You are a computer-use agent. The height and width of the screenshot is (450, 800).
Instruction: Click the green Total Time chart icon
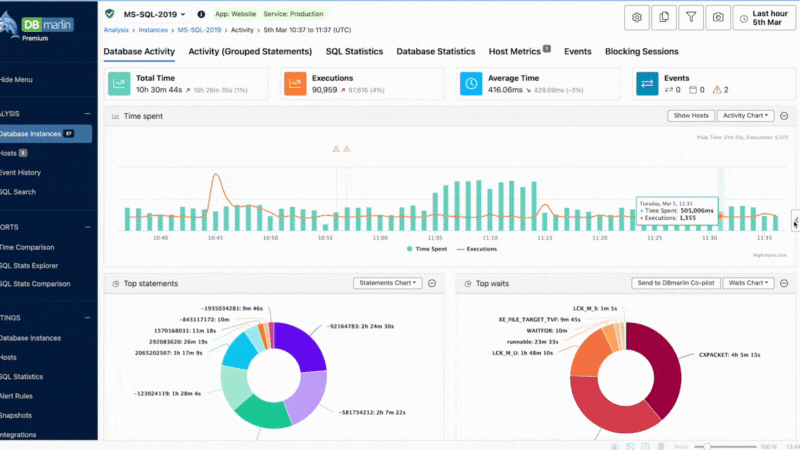[119, 83]
